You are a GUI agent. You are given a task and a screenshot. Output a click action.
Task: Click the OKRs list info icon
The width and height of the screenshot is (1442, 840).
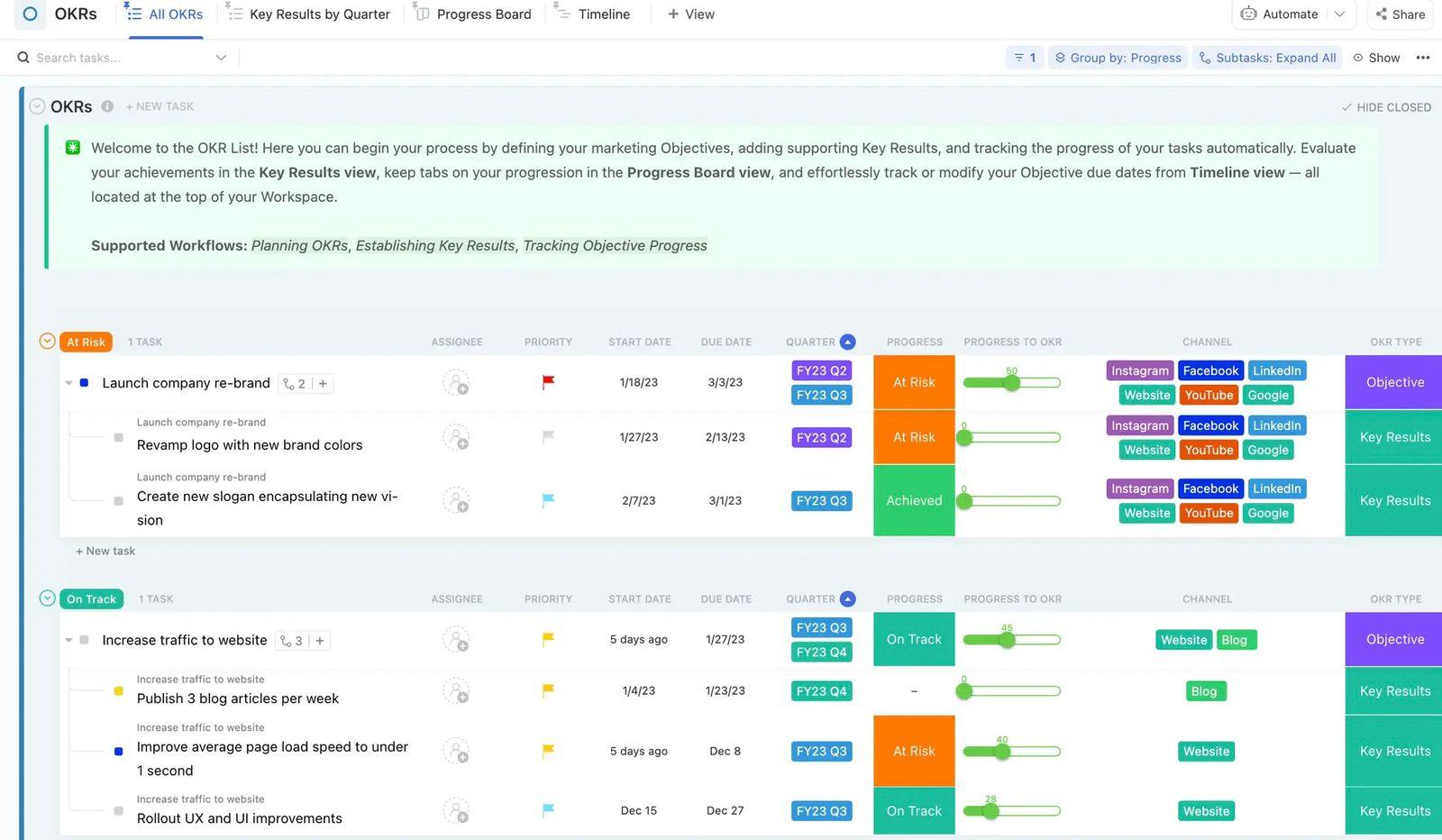click(x=107, y=106)
